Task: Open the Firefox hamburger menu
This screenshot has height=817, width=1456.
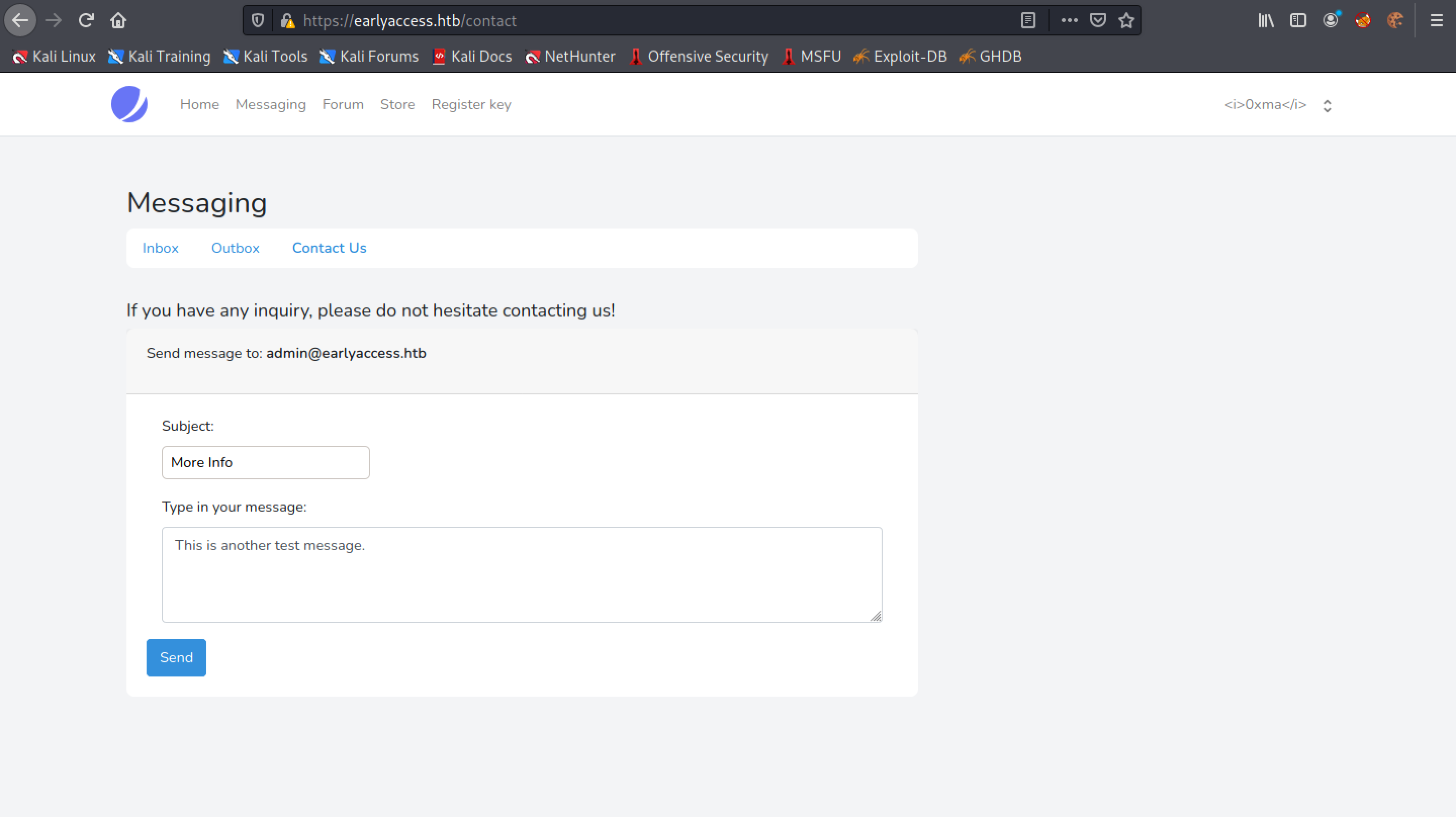Action: [x=1436, y=21]
